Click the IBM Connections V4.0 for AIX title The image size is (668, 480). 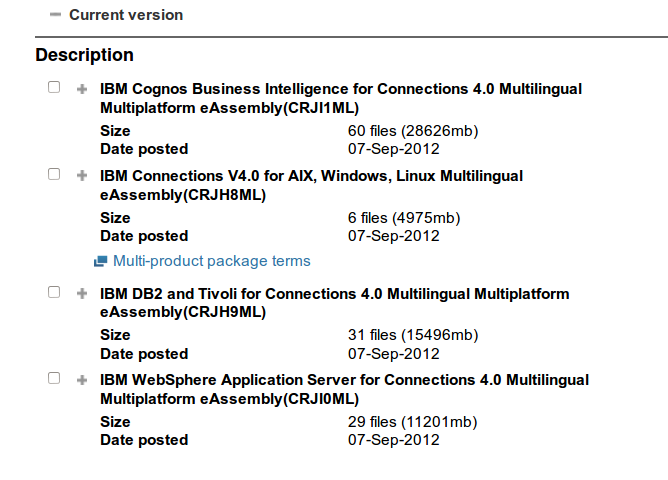point(311,185)
